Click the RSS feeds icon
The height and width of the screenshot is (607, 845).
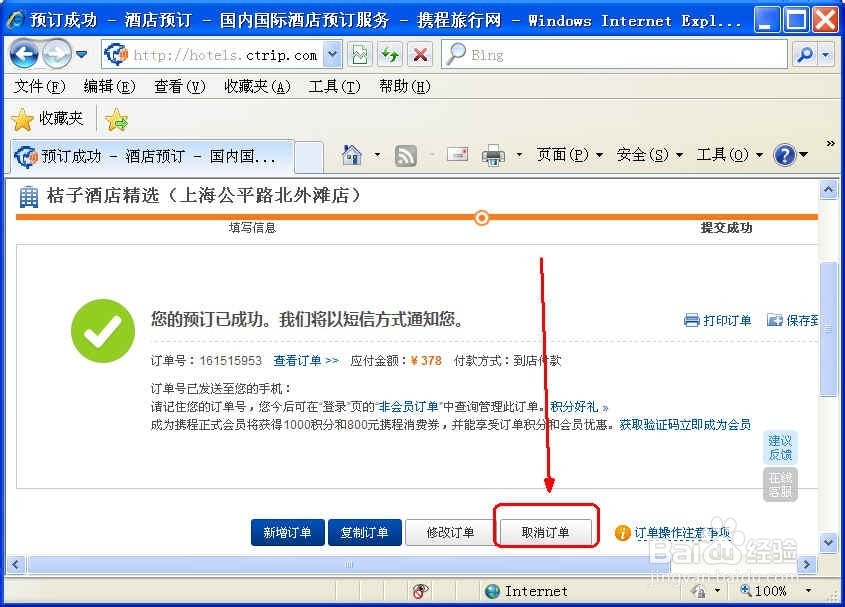(x=406, y=156)
